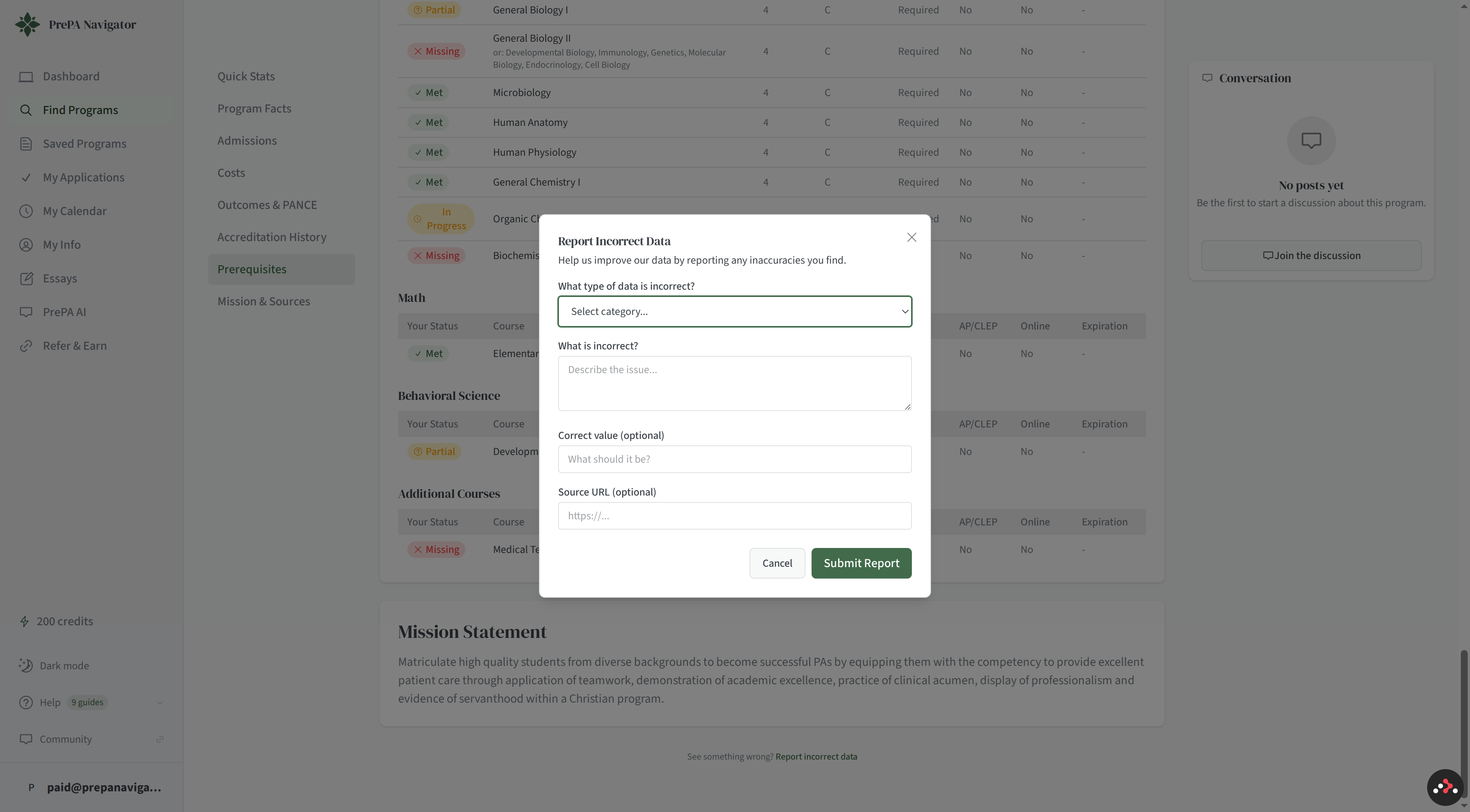Focus the Source URL input field

(735, 515)
